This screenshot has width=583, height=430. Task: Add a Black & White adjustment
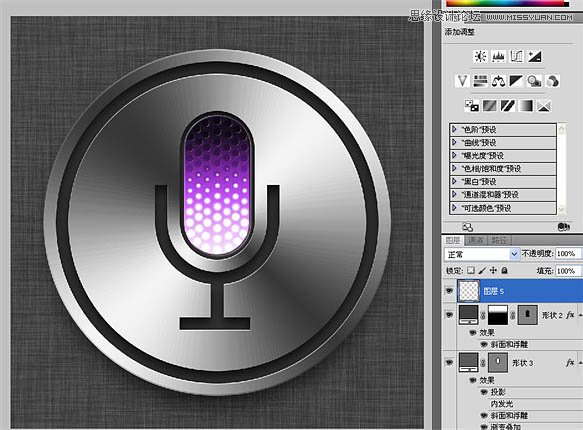tap(516, 81)
